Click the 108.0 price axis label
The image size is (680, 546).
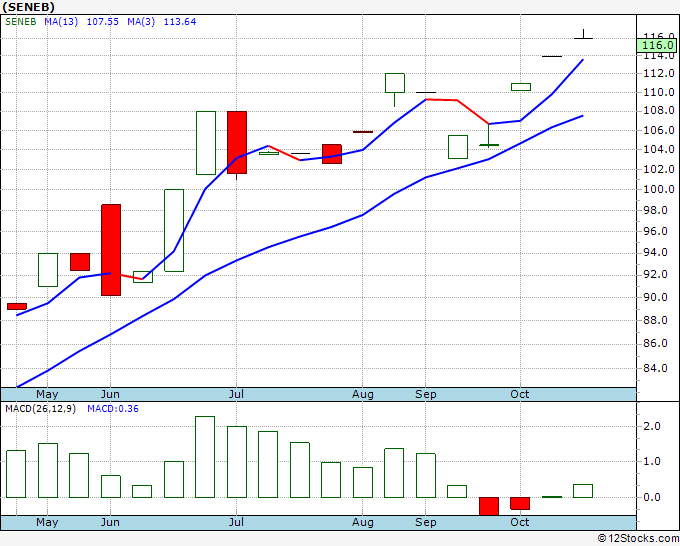[659, 111]
